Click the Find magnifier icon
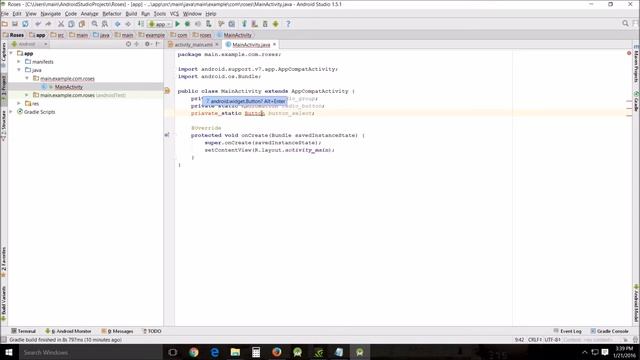640x360 pixels. pyautogui.click(x=94, y=24)
